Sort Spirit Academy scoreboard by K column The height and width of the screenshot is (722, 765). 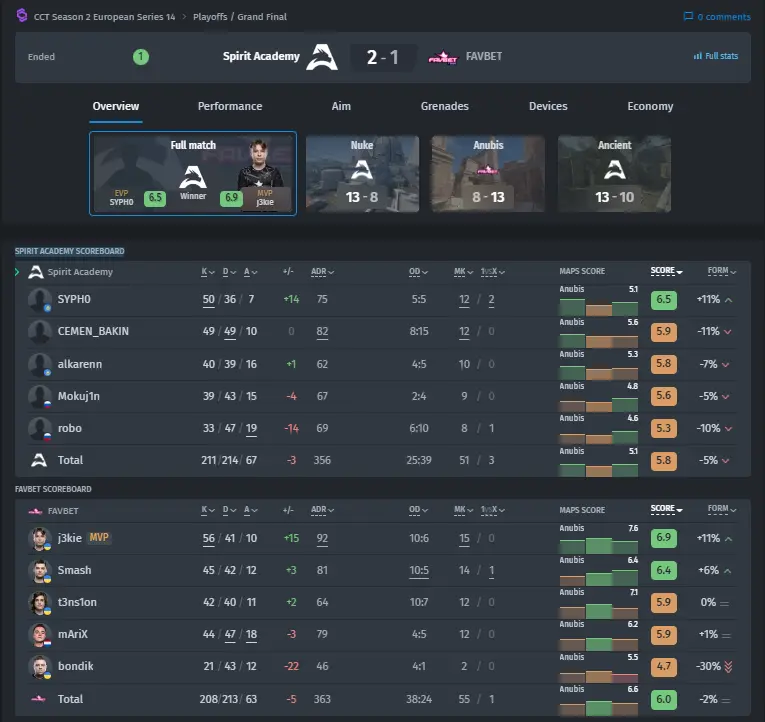208,272
